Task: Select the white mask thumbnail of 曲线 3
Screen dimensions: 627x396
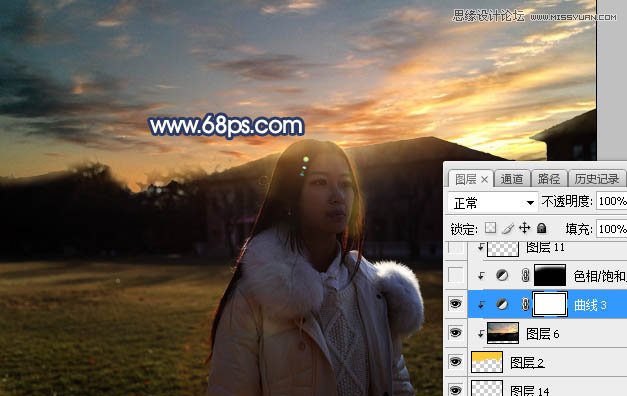Action: (x=550, y=304)
